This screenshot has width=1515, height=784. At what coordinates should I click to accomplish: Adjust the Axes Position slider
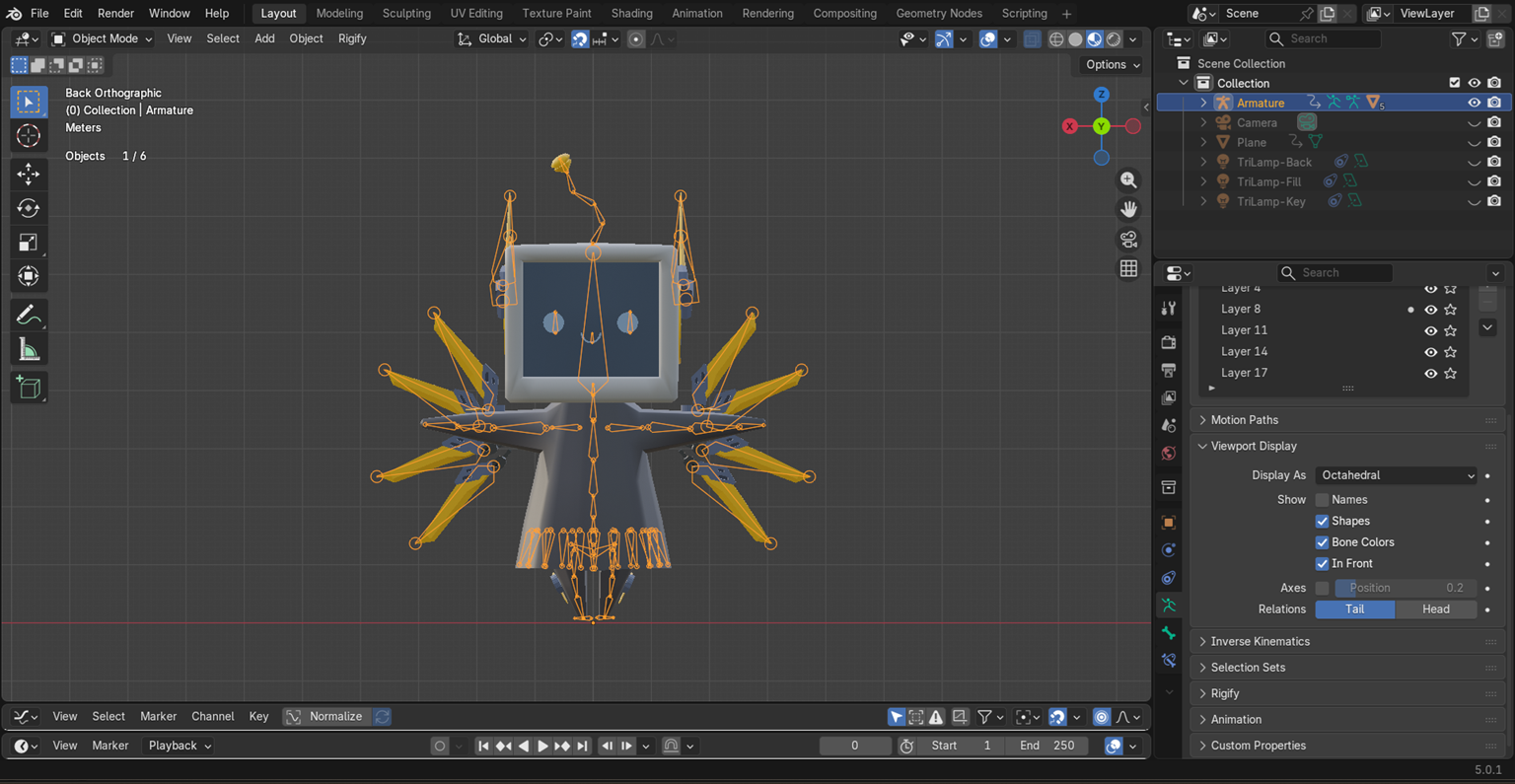tap(1405, 588)
